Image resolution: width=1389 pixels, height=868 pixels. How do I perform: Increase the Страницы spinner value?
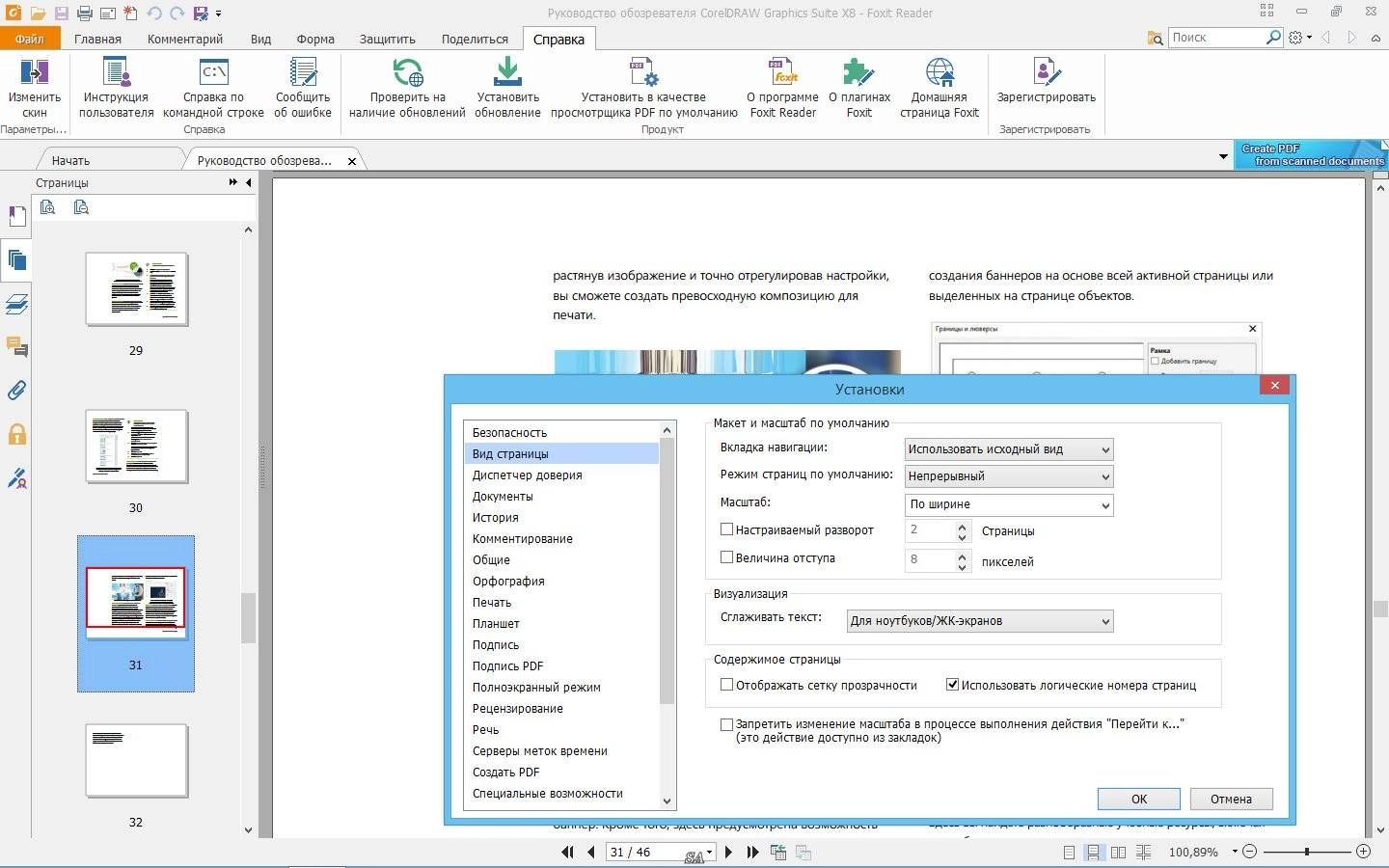click(962, 526)
